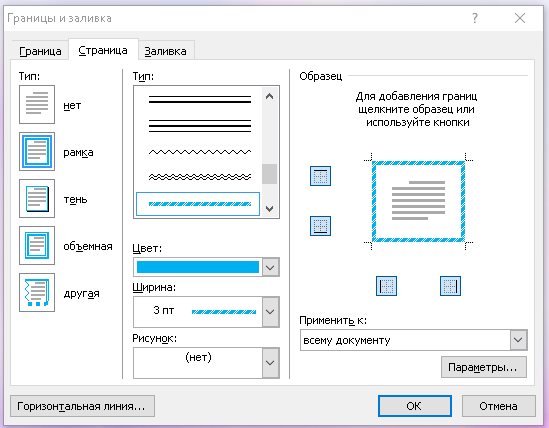Open the Рисунок art dropdown
Screen dimensions: 549x428
pyautogui.click(x=270, y=363)
